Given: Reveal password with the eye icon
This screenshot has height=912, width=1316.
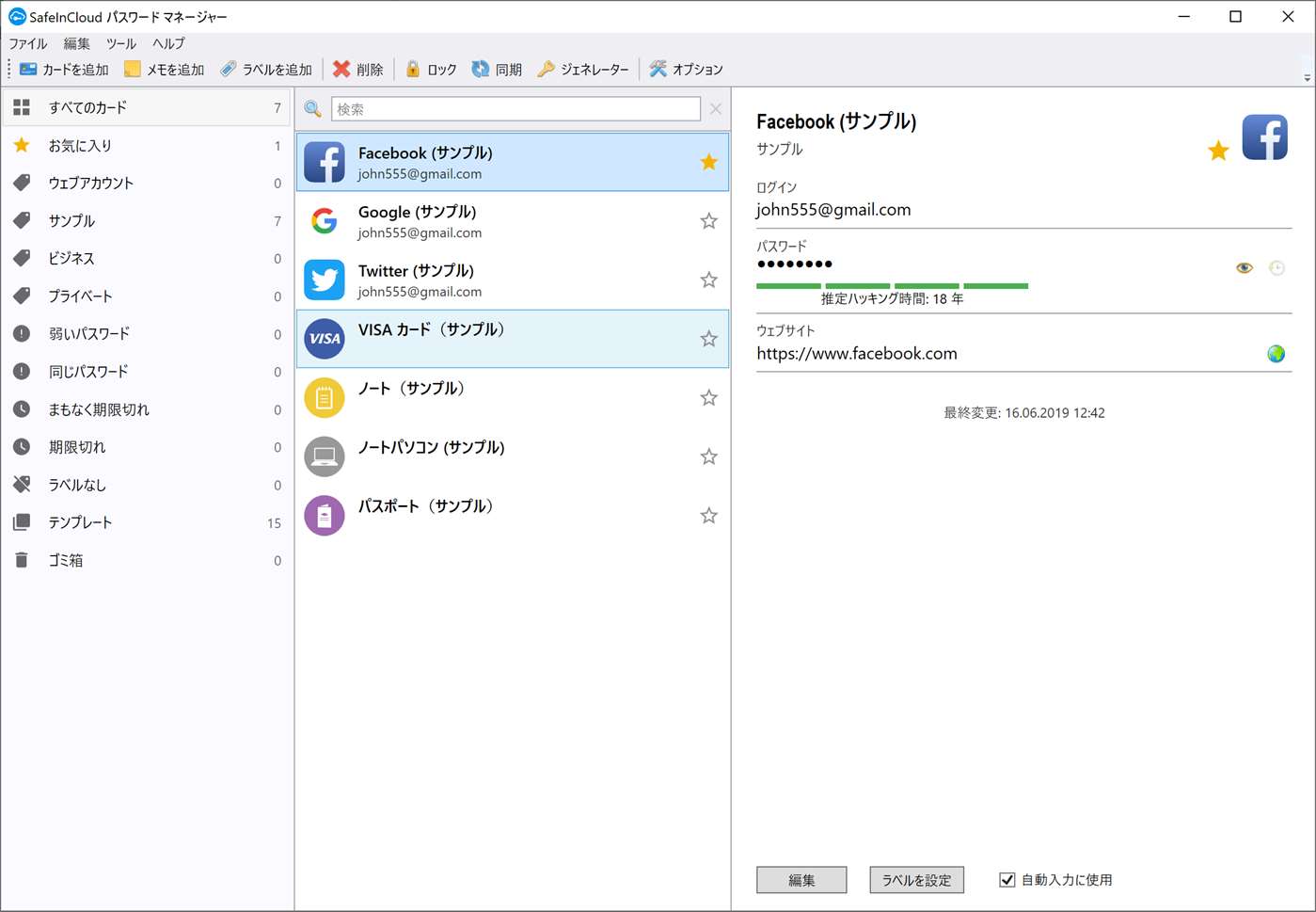Looking at the screenshot, I should [x=1244, y=268].
